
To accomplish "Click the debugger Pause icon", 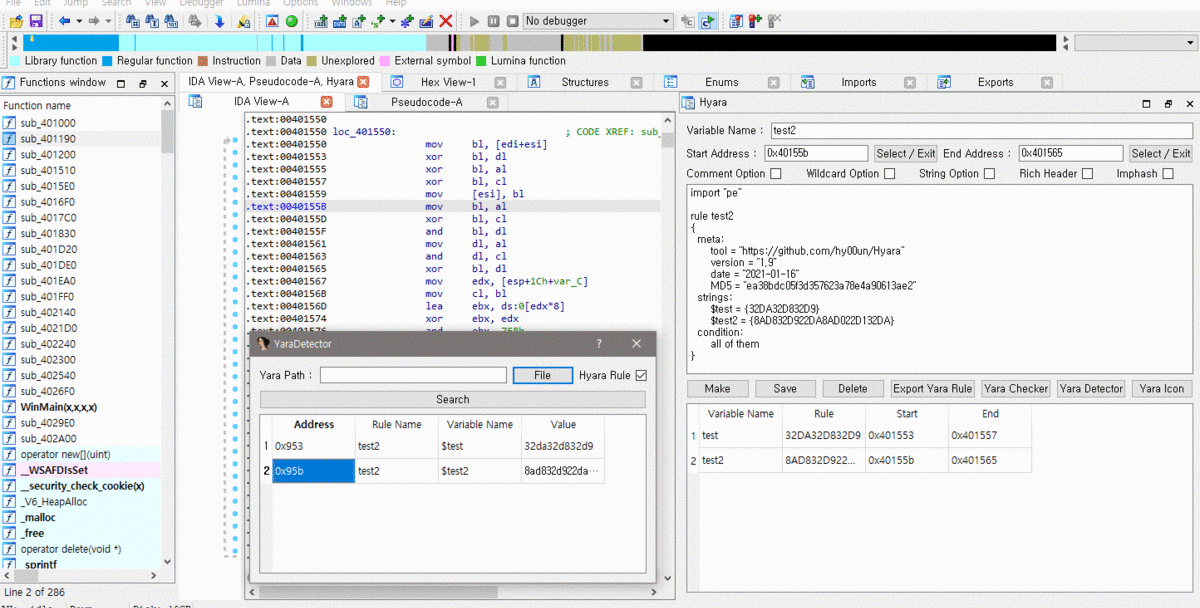I will tap(493, 21).
